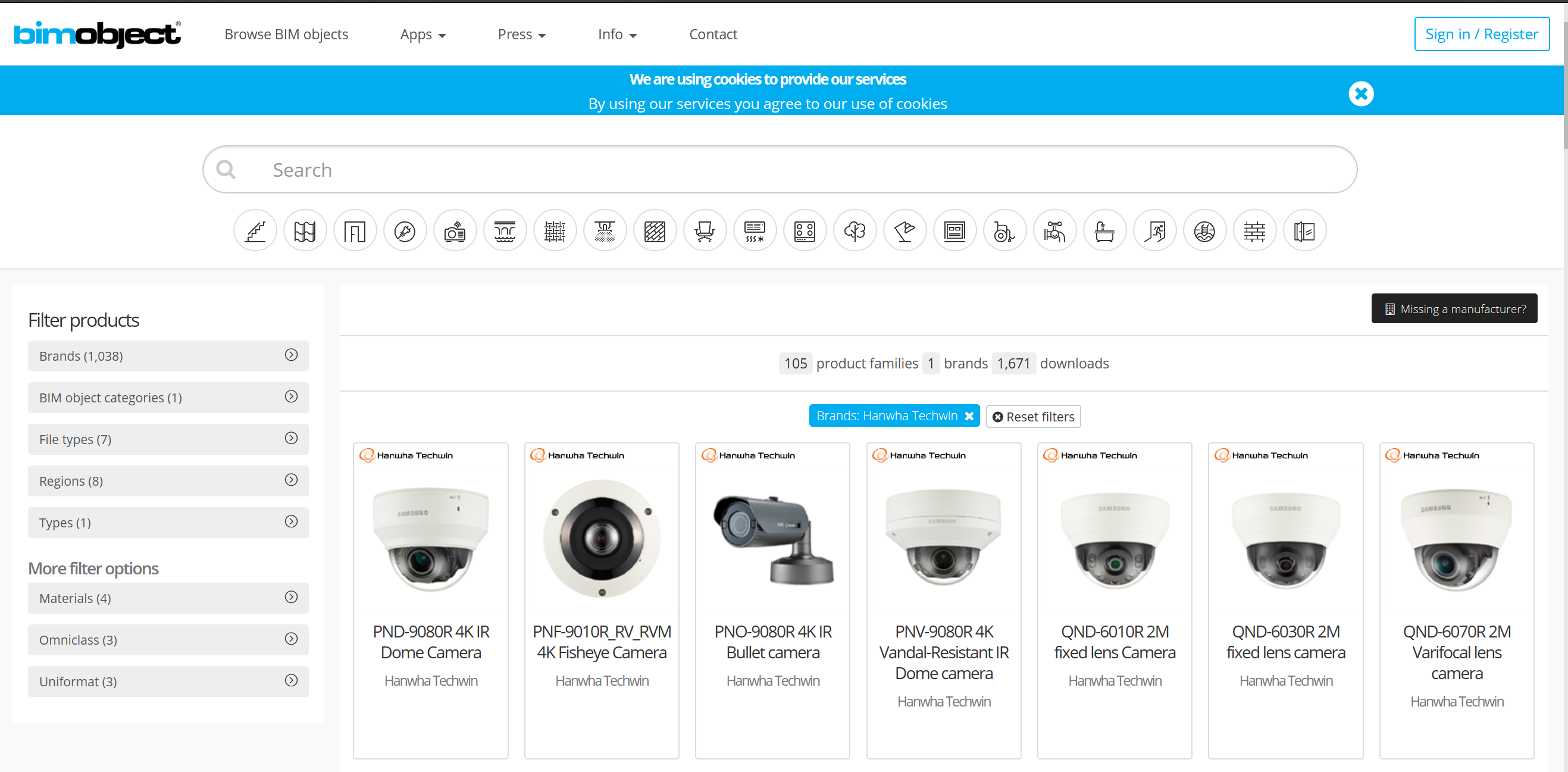Focus the Search input field
This screenshot has height=772, width=1568.
pos(779,169)
